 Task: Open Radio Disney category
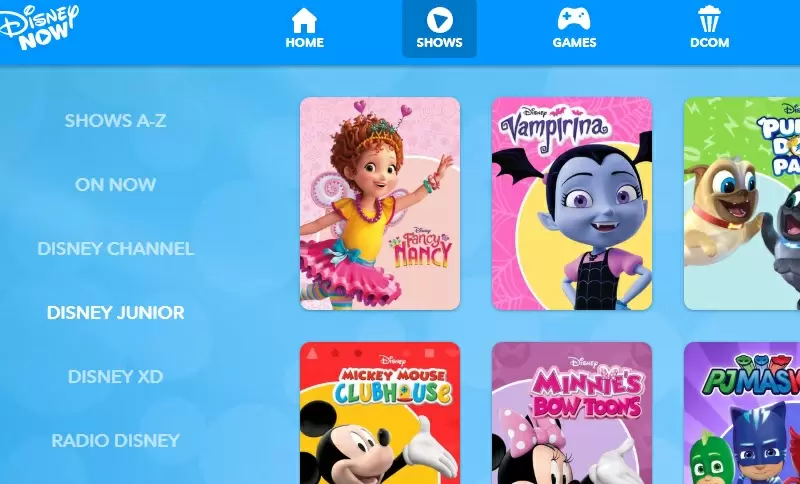tap(116, 440)
